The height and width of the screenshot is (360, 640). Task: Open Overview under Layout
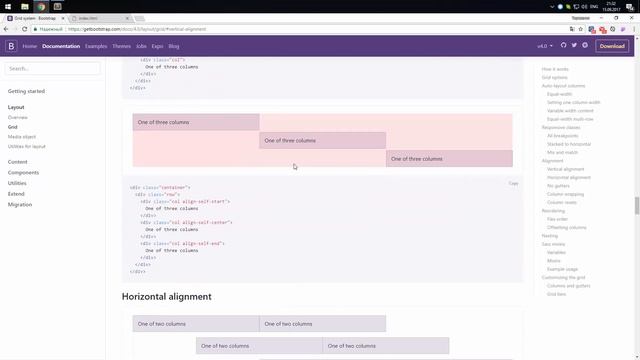click(x=18, y=117)
